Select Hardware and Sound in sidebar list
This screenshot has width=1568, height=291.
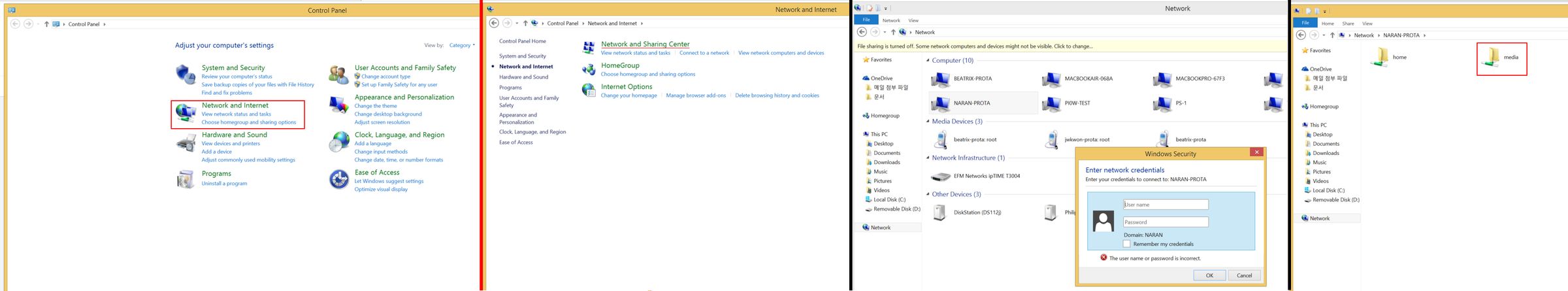tap(524, 77)
